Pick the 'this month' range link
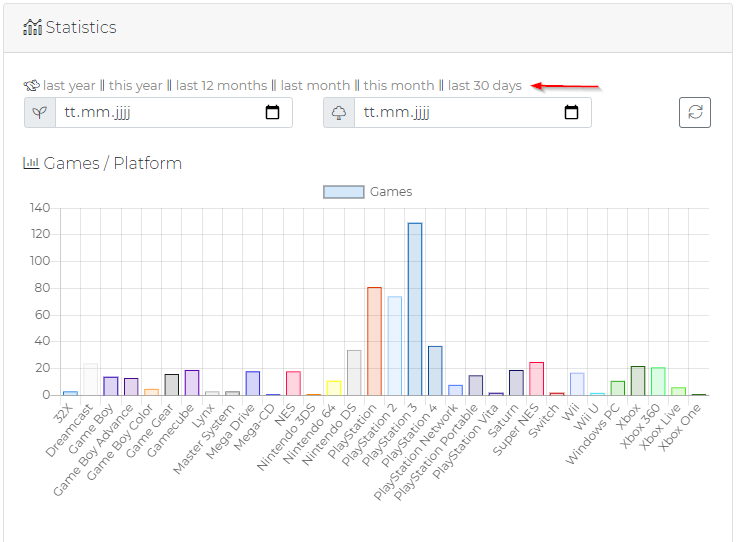Screen dimensions: 737x542 [x=399, y=86]
